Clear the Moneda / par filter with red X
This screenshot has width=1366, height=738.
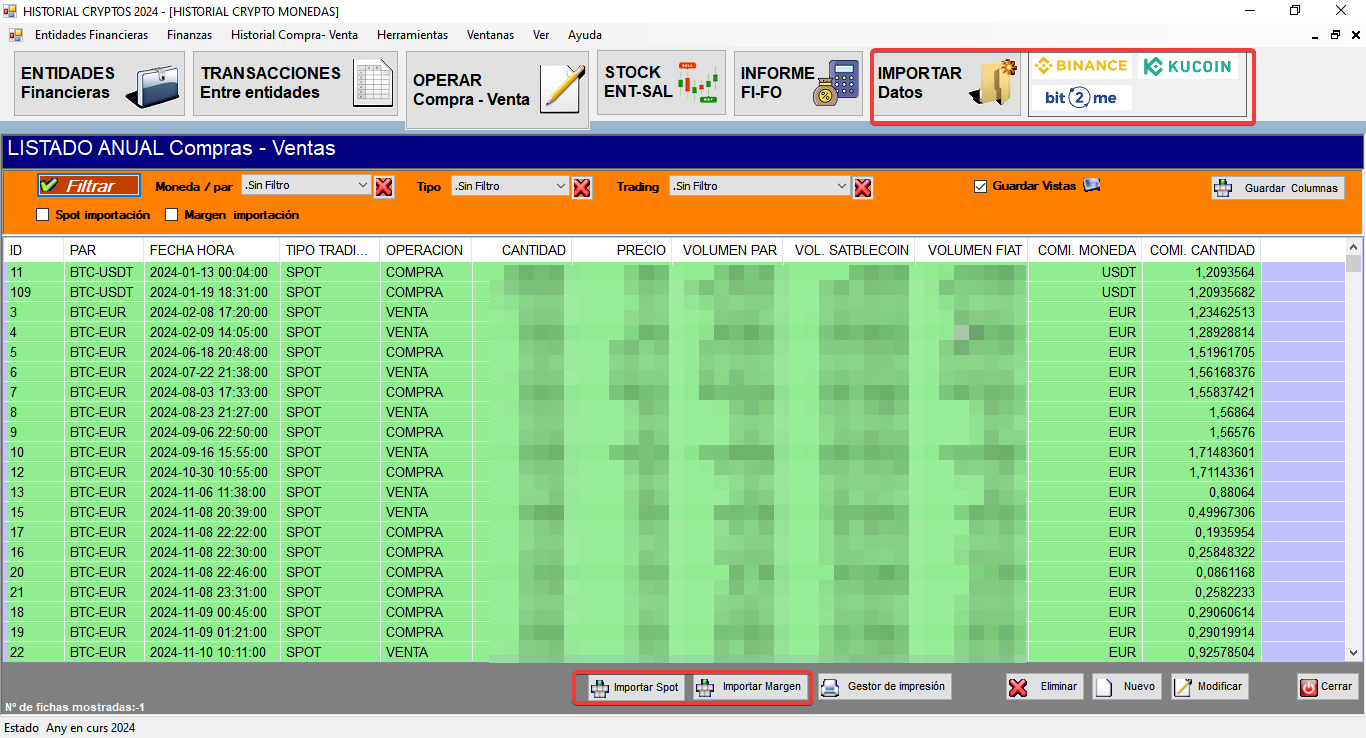click(384, 187)
